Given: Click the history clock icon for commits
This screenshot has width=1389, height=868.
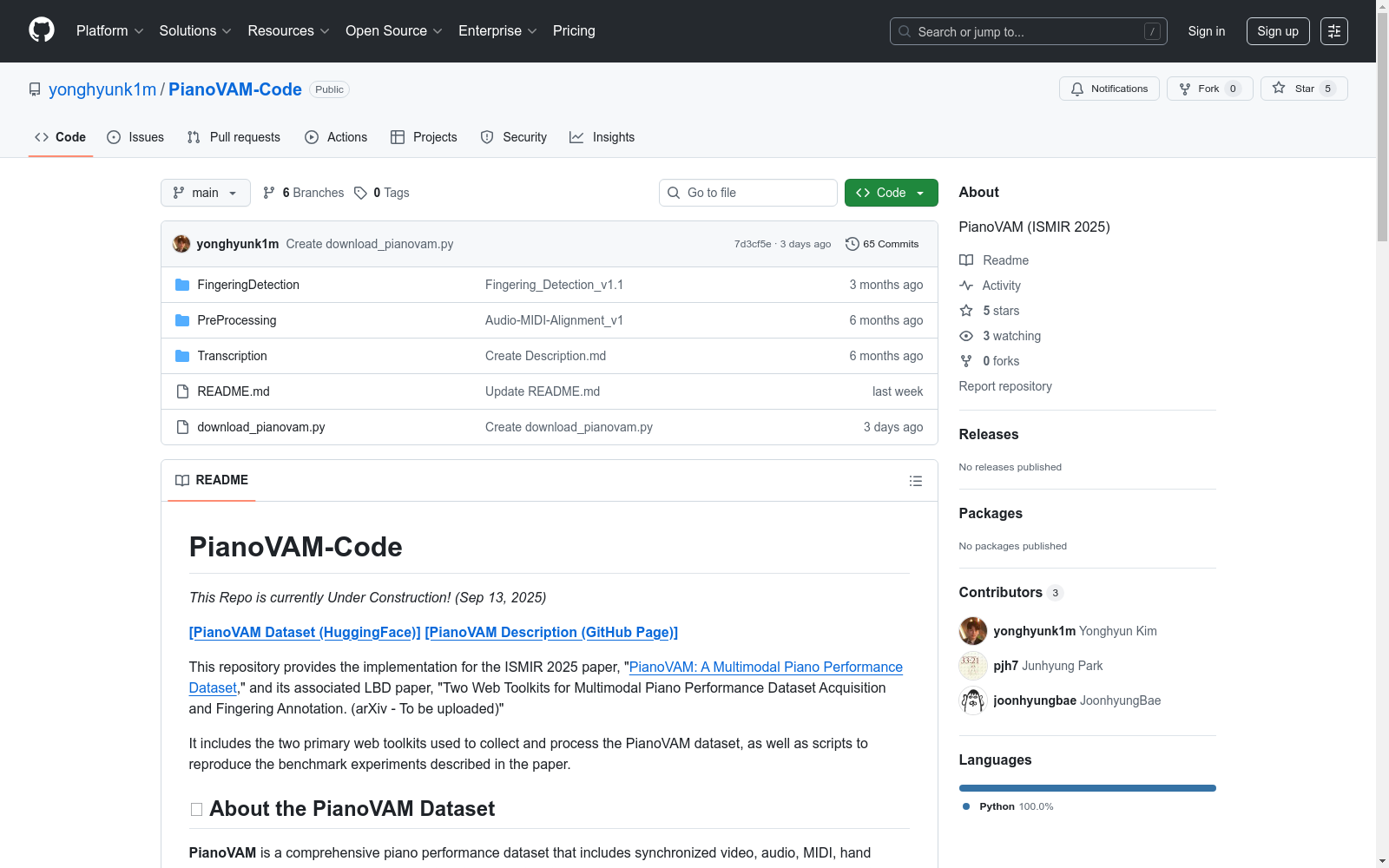Looking at the screenshot, I should pos(852,244).
